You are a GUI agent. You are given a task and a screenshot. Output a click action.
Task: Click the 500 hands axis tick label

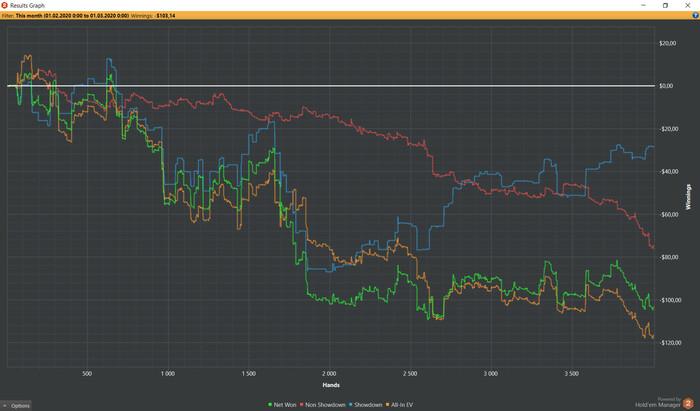coord(87,374)
